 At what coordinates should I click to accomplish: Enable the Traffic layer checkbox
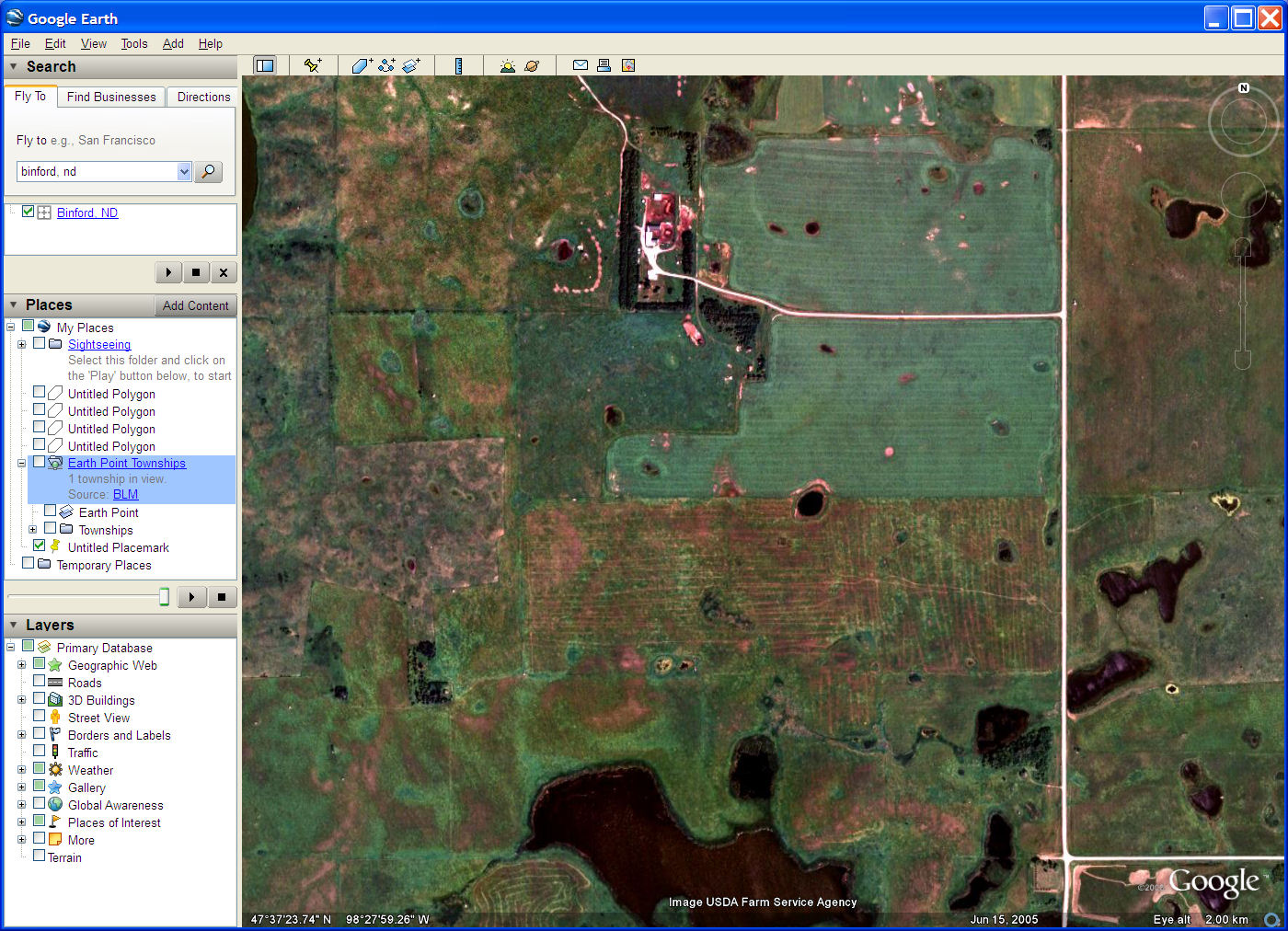(39, 752)
